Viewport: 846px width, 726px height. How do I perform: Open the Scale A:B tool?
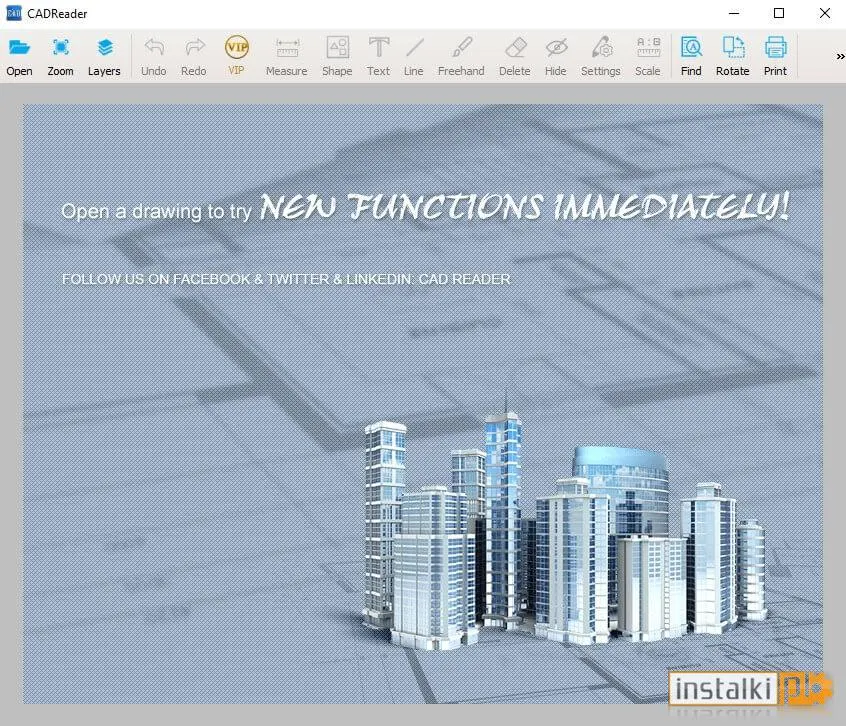[x=647, y=57]
